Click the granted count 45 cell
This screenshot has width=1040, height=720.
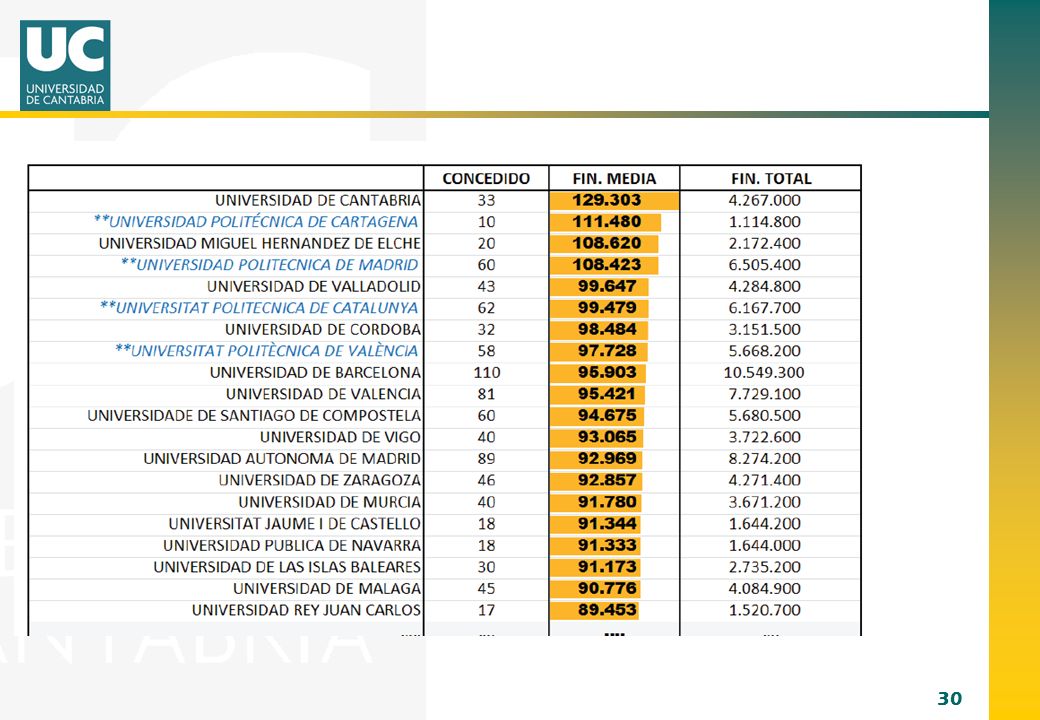coord(486,589)
